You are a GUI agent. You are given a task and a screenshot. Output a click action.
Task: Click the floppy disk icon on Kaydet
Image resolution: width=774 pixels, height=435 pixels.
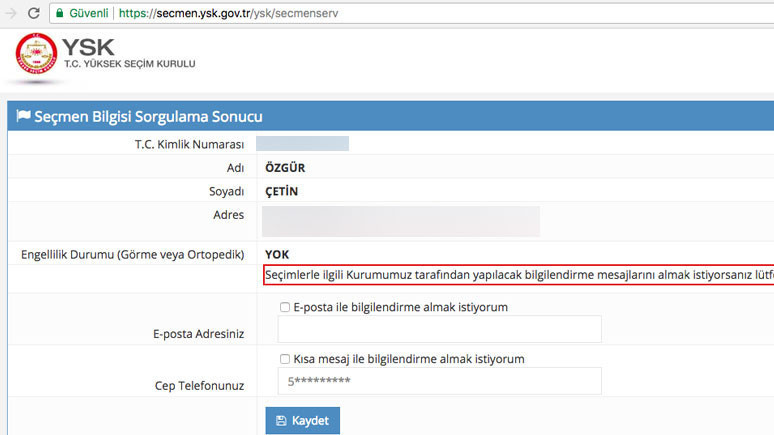tap(281, 421)
